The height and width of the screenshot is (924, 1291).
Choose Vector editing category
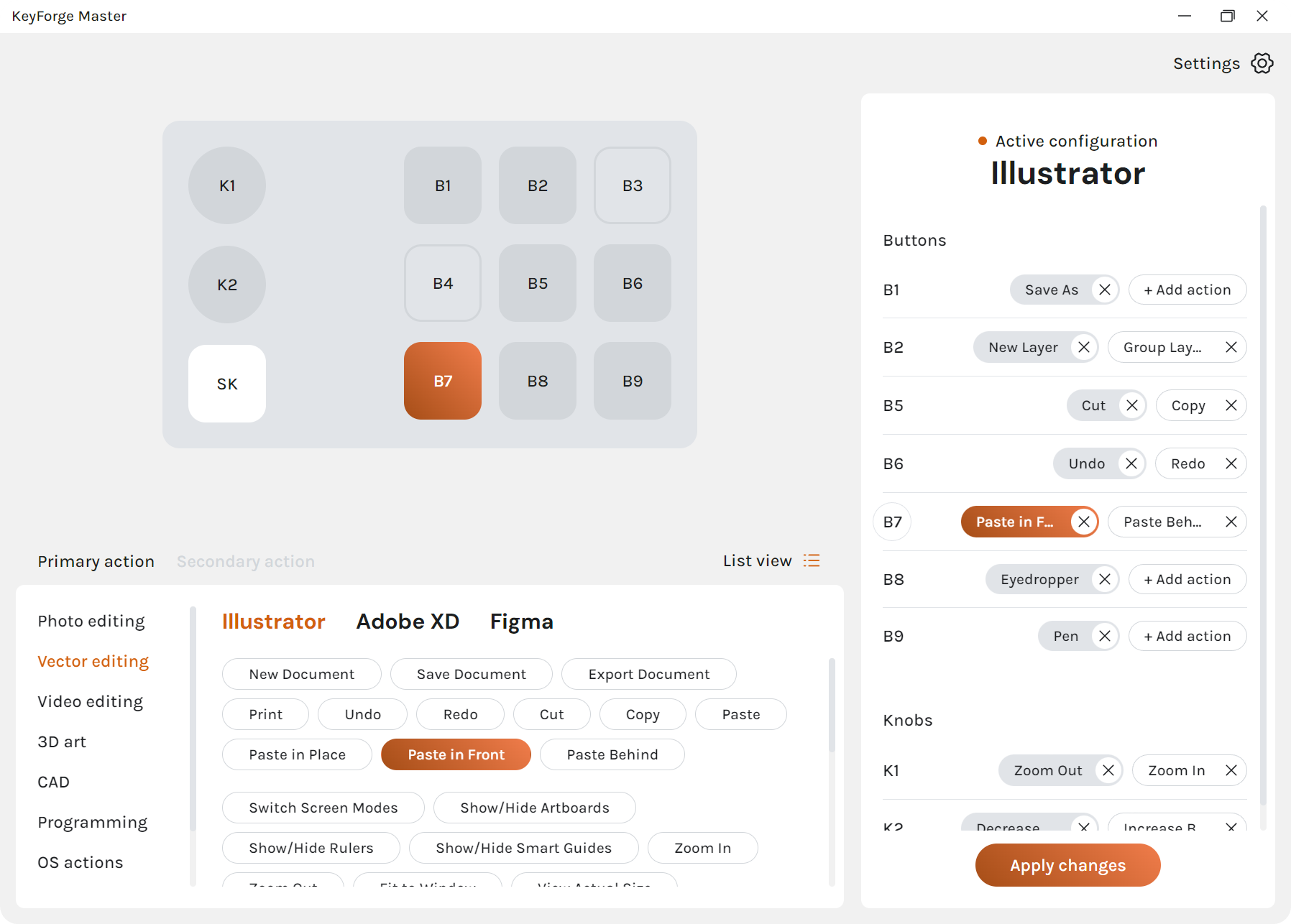pos(93,661)
